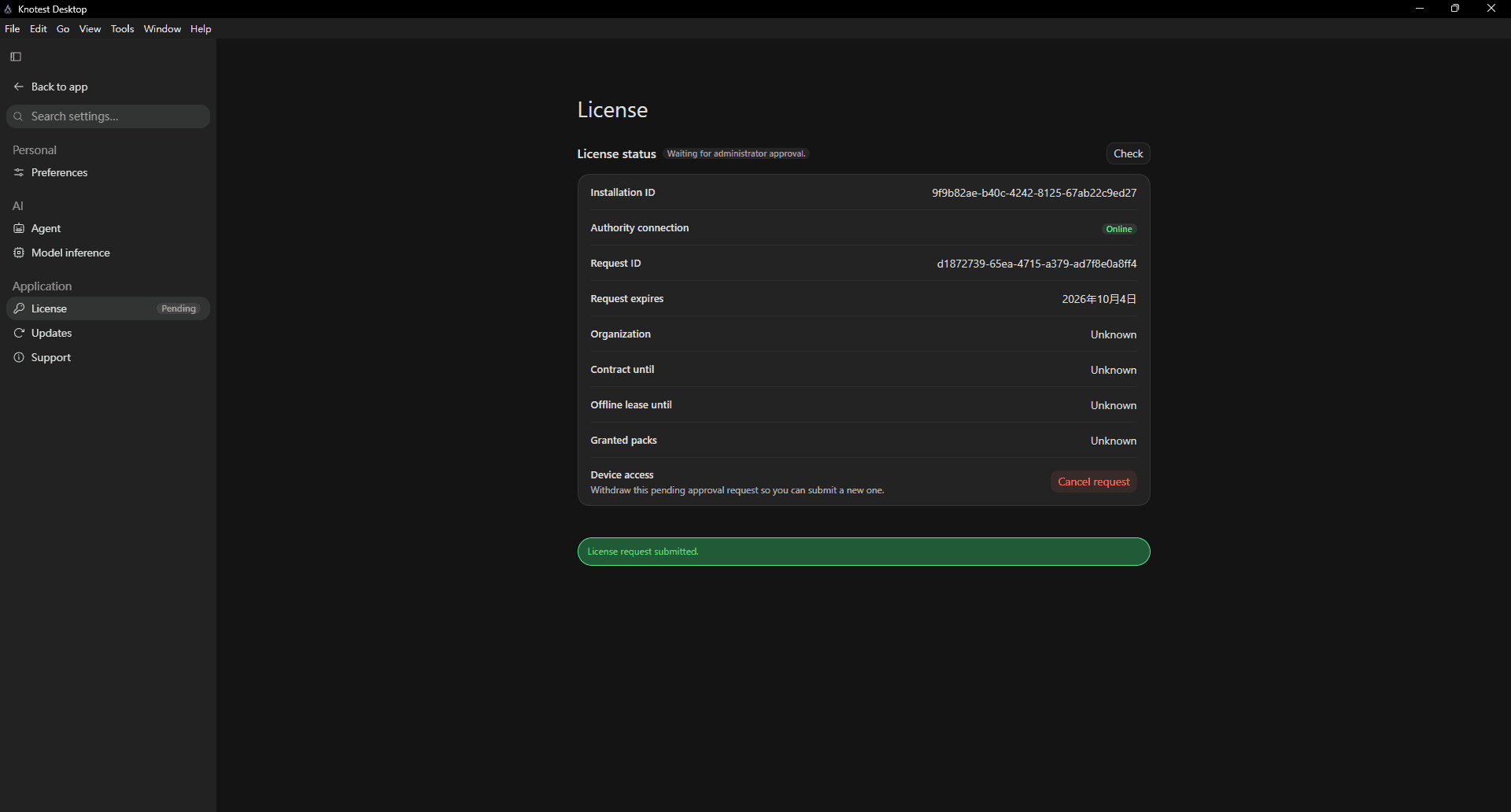This screenshot has height=812, width=1511.
Task: Click the Request expires date 2026年10月4日
Action: point(1099,299)
